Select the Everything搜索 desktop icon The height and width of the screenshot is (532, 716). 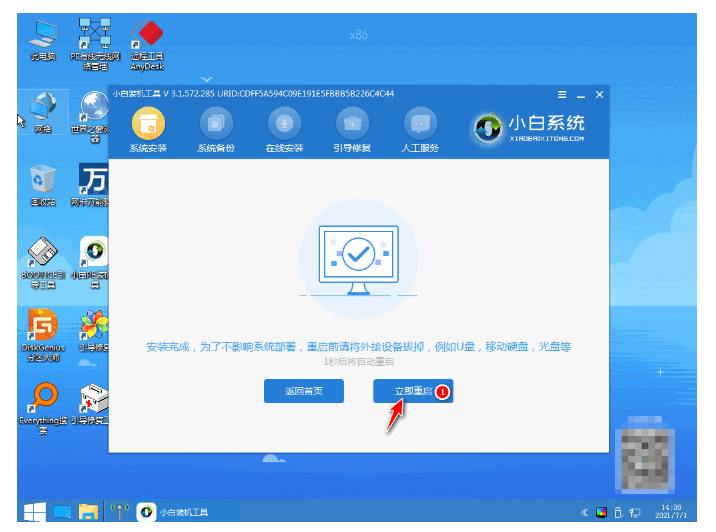click(x=43, y=408)
